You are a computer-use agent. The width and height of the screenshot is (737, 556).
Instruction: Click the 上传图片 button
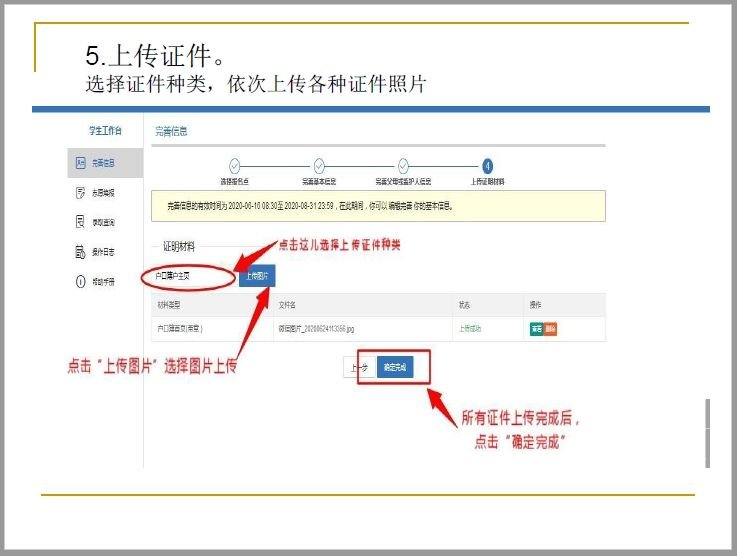click(x=257, y=276)
